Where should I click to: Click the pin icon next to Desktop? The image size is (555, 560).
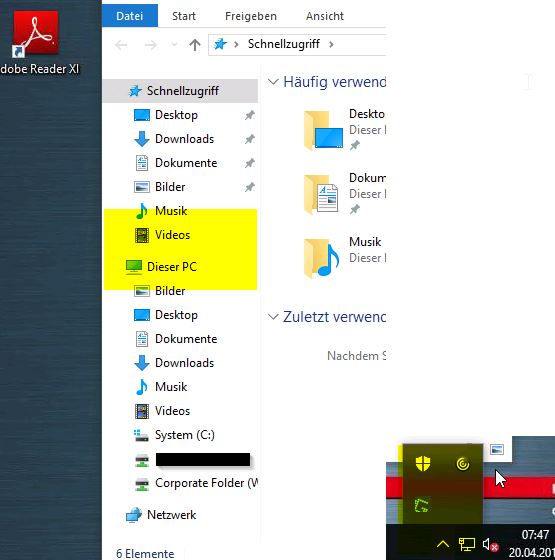[249, 115]
